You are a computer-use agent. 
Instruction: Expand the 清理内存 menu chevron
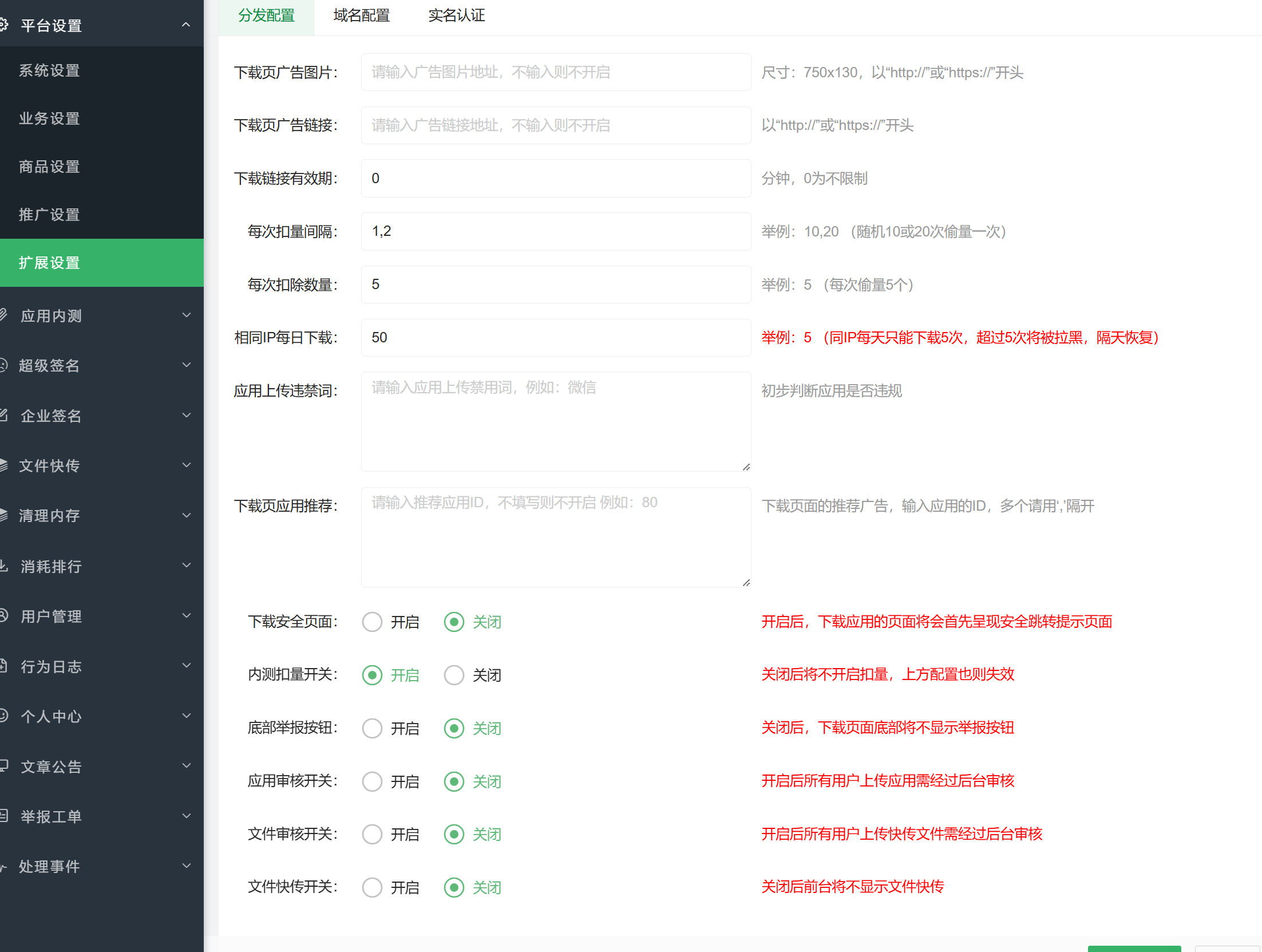[x=186, y=515]
